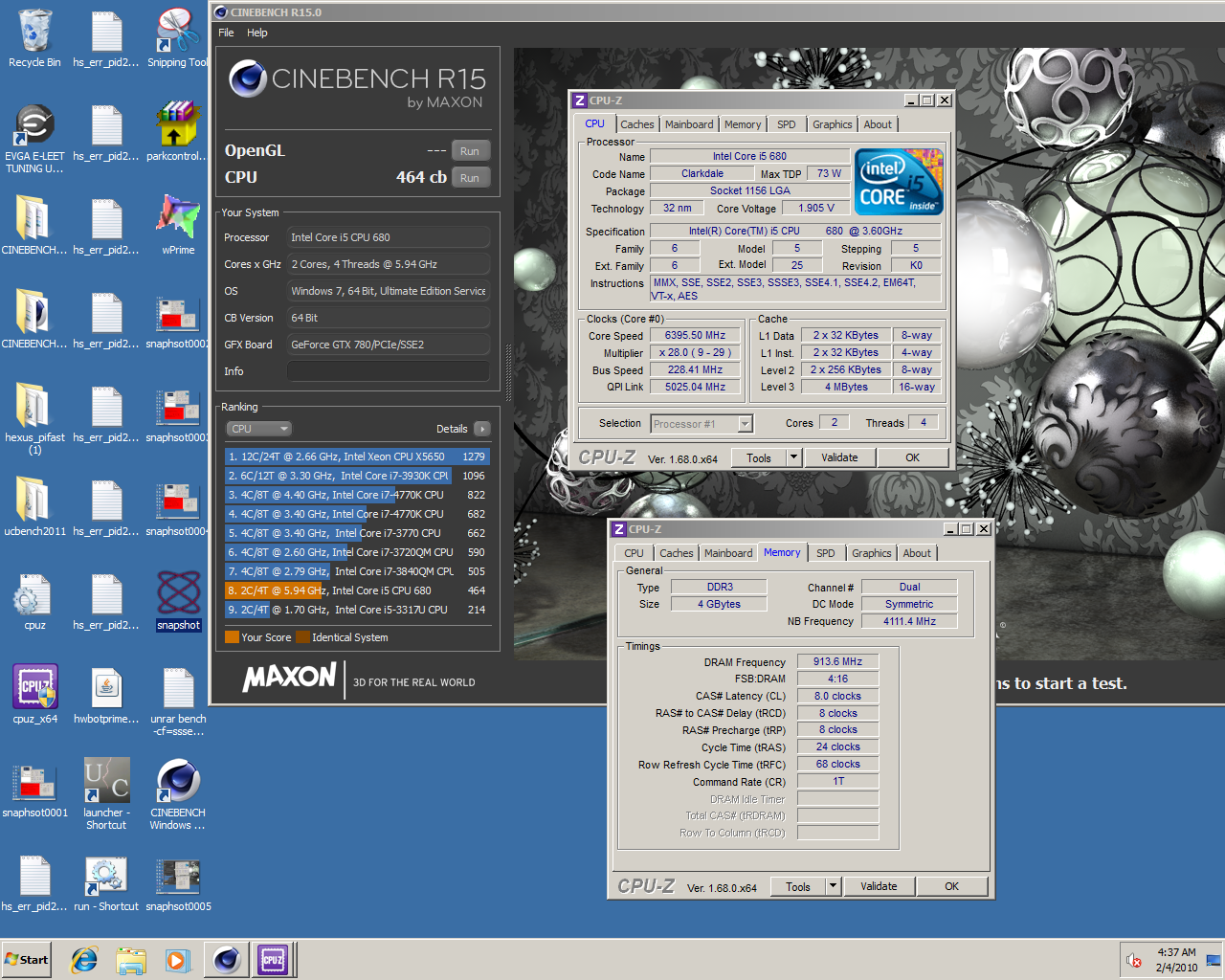Select the i7-3930K ranking row
The image size is (1225, 980).
357,476
